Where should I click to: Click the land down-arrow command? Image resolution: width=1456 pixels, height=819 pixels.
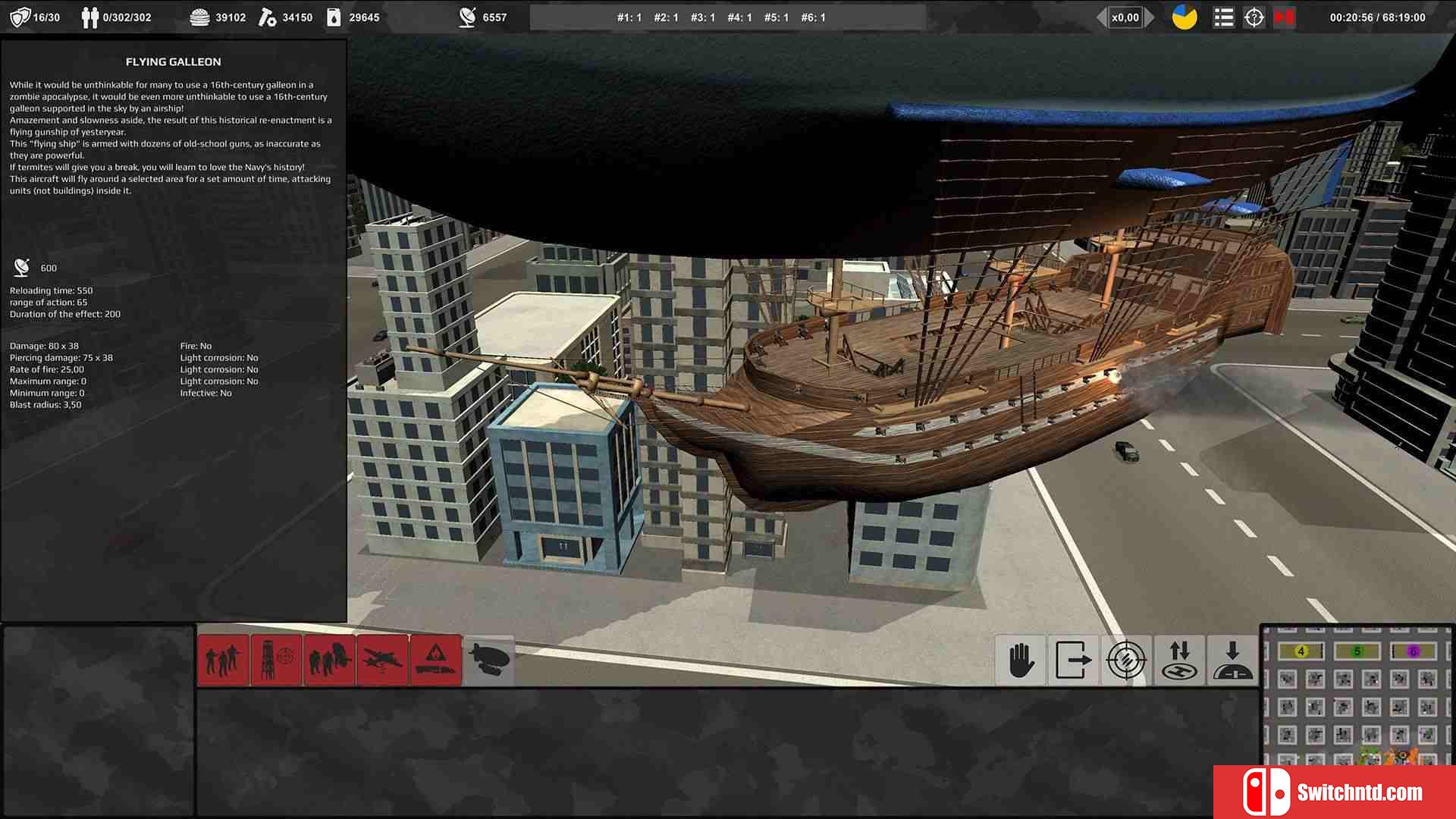point(1233,660)
